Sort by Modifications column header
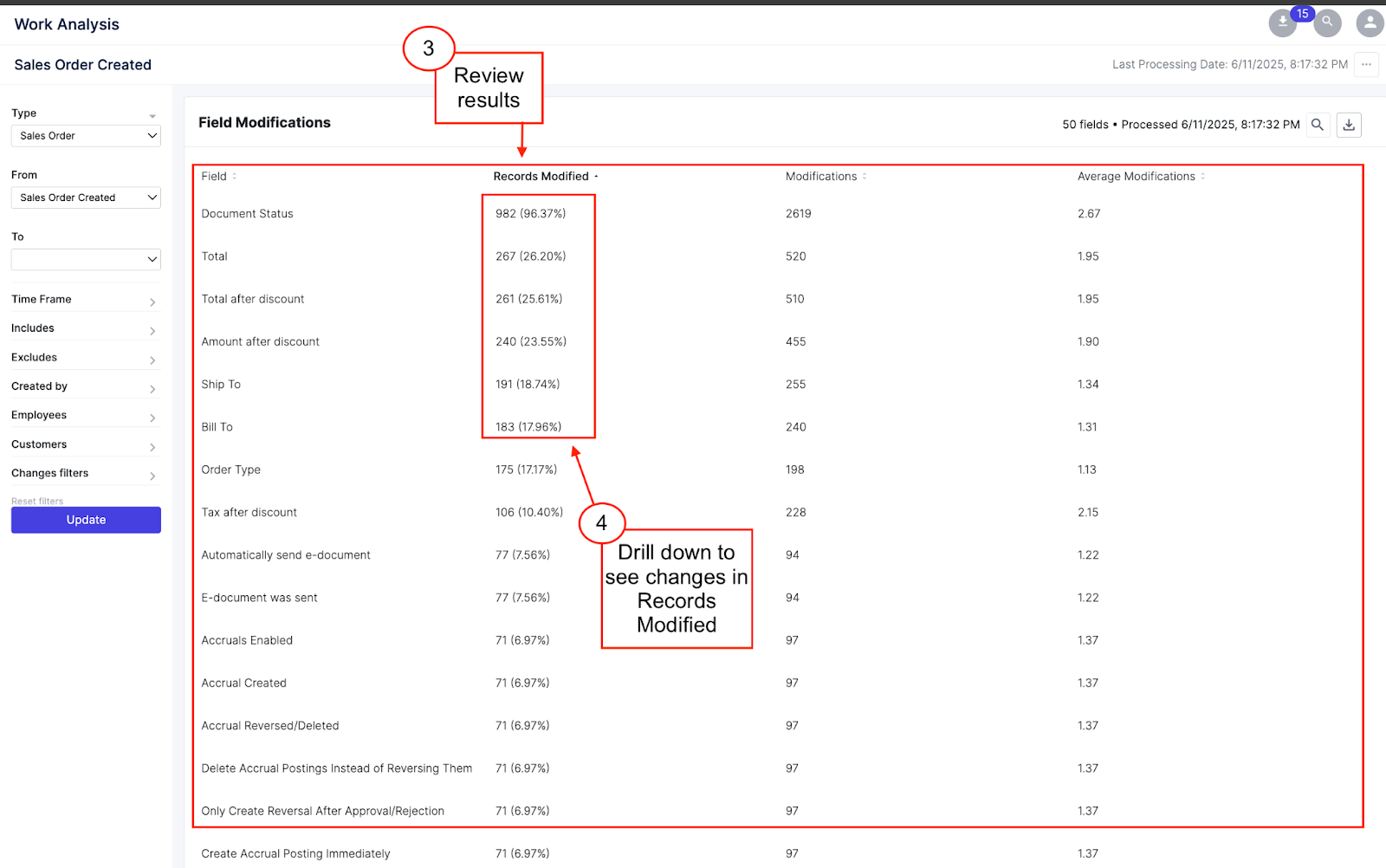The image size is (1386, 868). [x=826, y=176]
